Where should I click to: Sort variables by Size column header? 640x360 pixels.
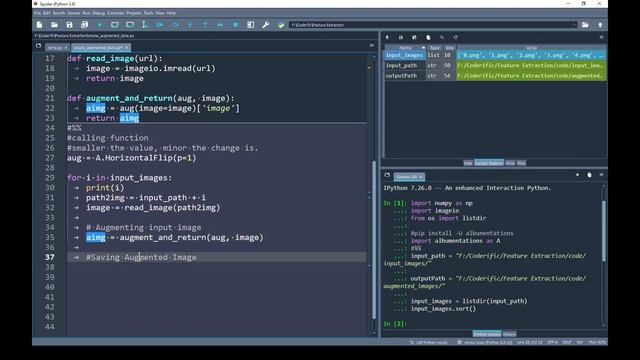449,48
